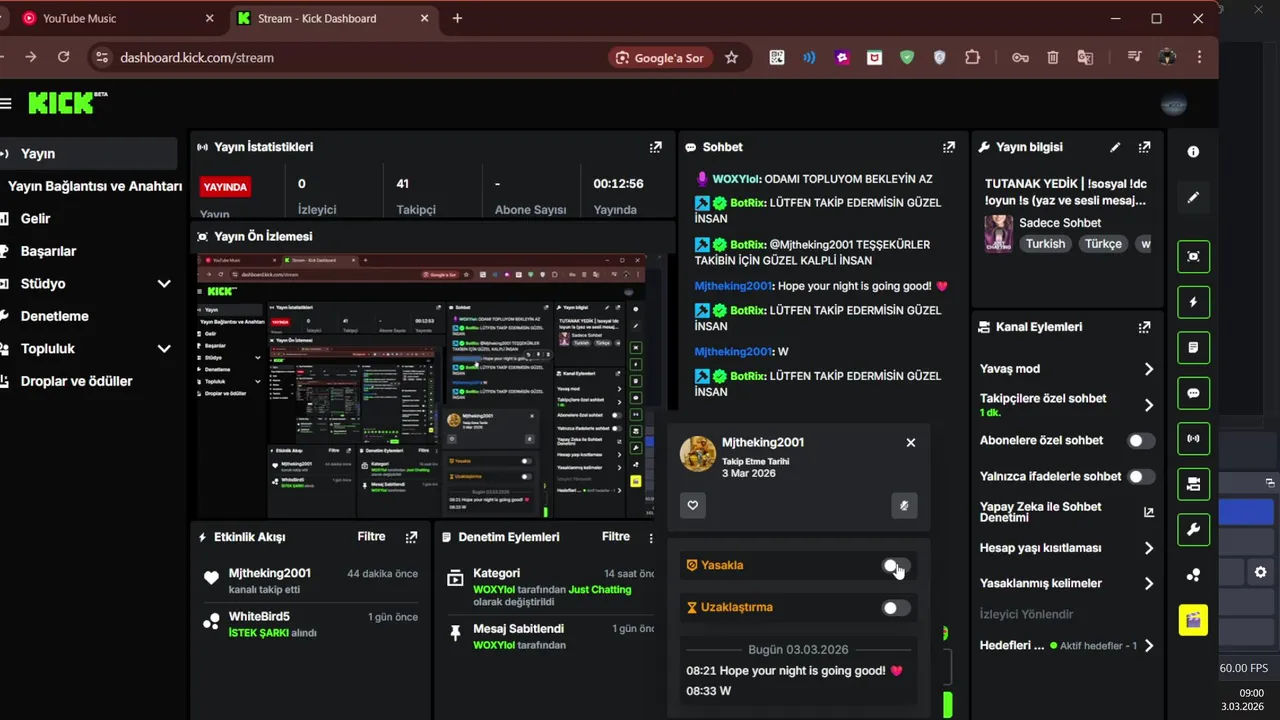The image size is (1280, 720).
Task: Reload the page
Action: click(x=64, y=58)
